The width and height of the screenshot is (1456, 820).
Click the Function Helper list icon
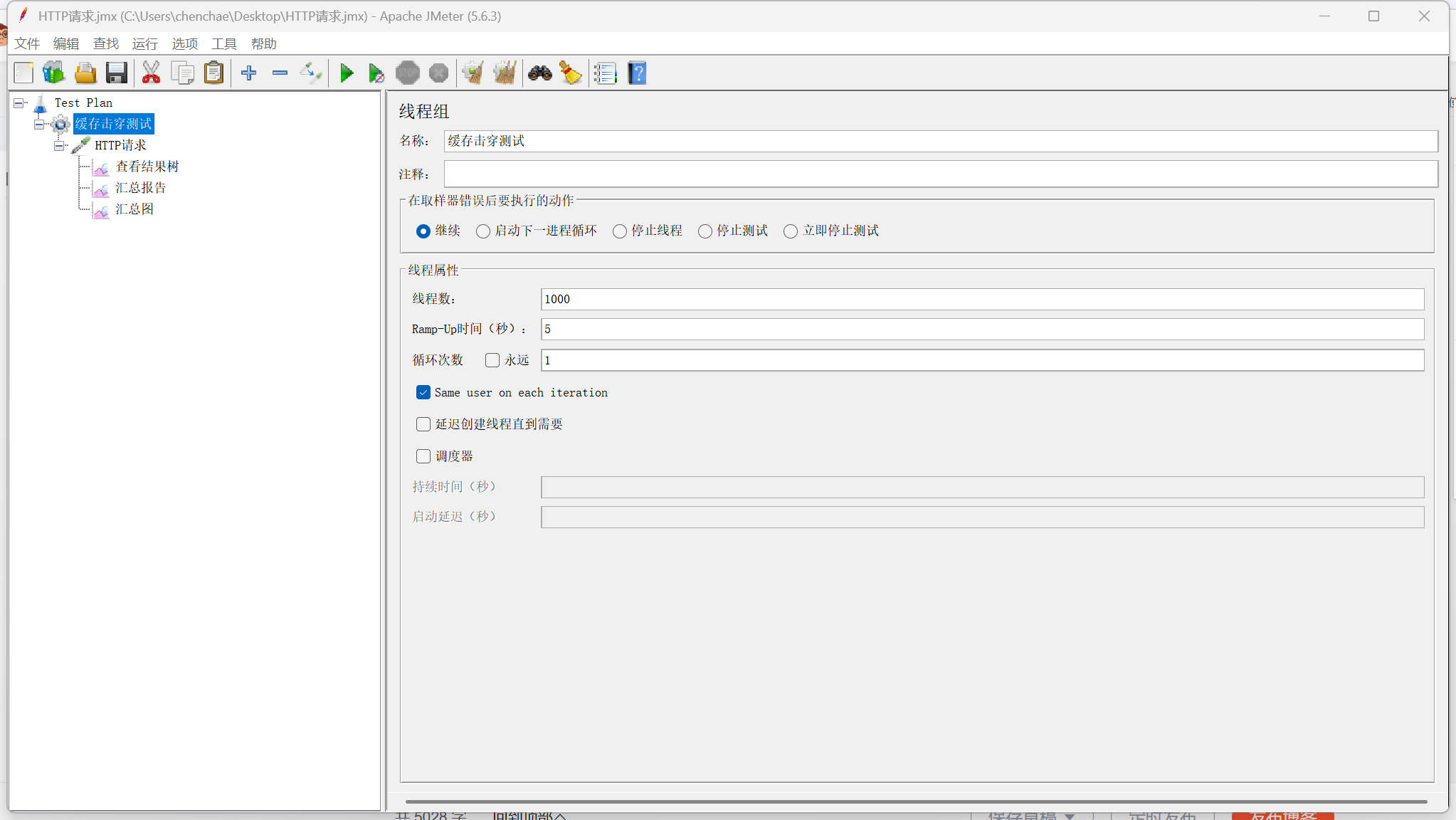(605, 73)
